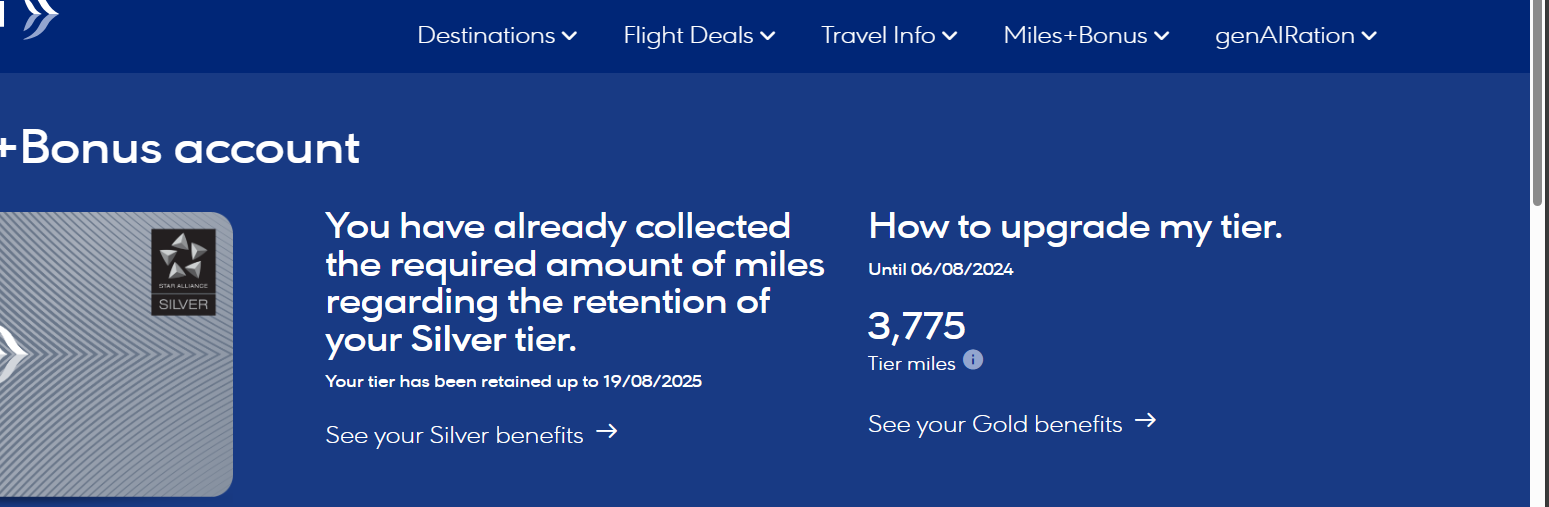The width and height of the screenshot is (1549, 507).
Task: Select genAIRation in the navigation bar
Action: [1285, 36]
